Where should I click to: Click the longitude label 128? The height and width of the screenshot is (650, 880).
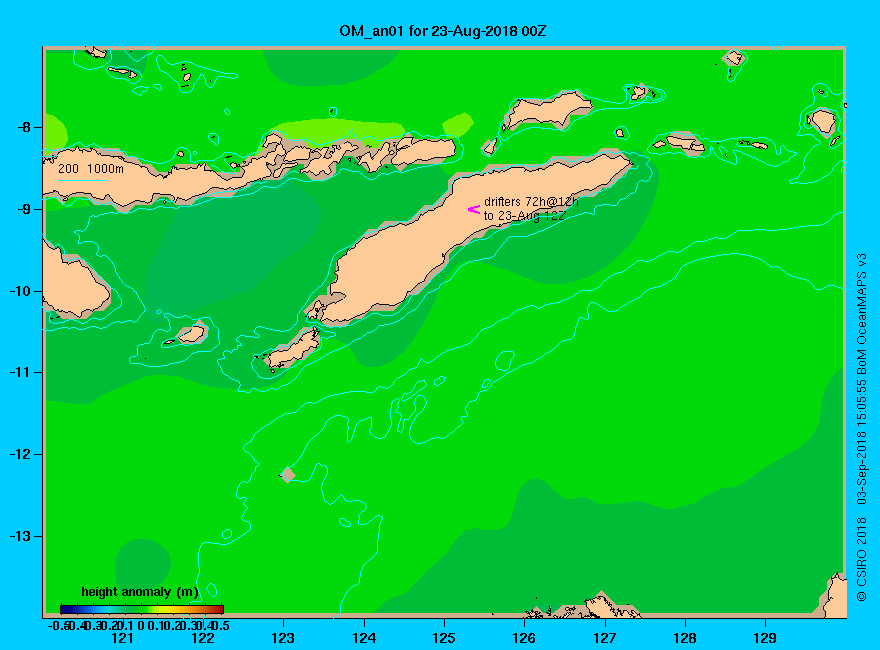(x=685, y=638)
